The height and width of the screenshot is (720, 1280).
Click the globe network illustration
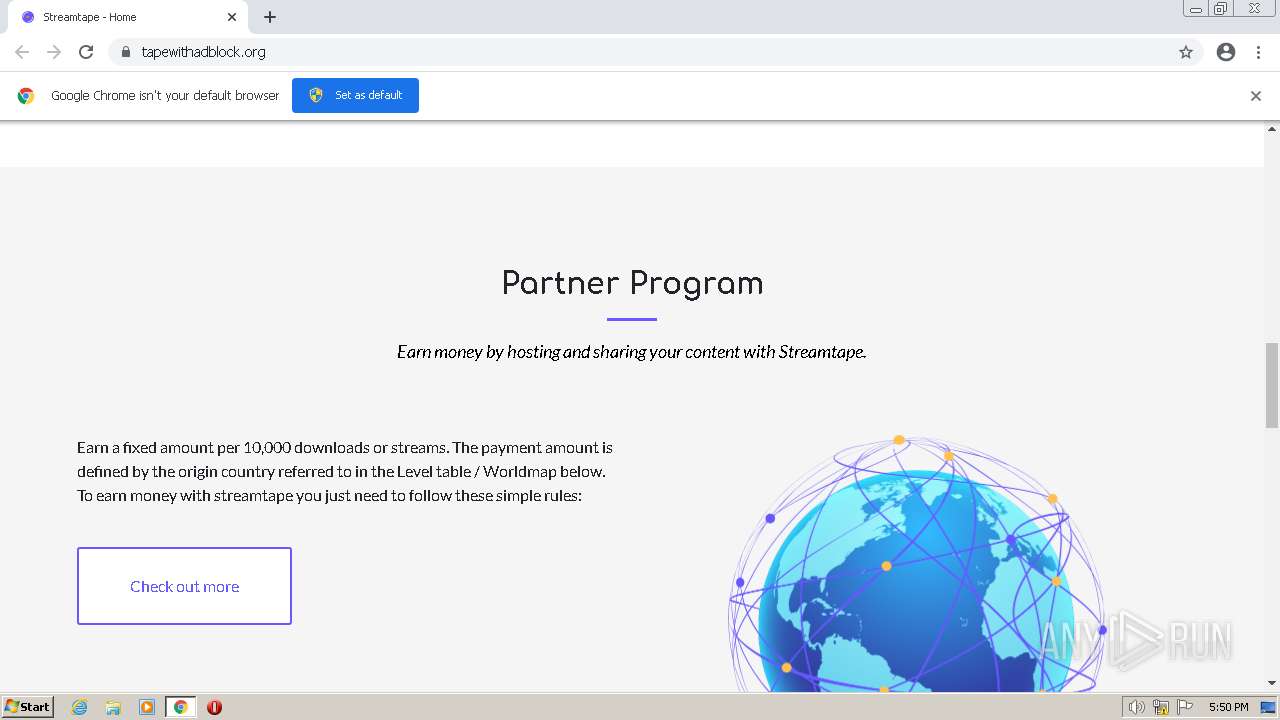(x=918, y=563)
